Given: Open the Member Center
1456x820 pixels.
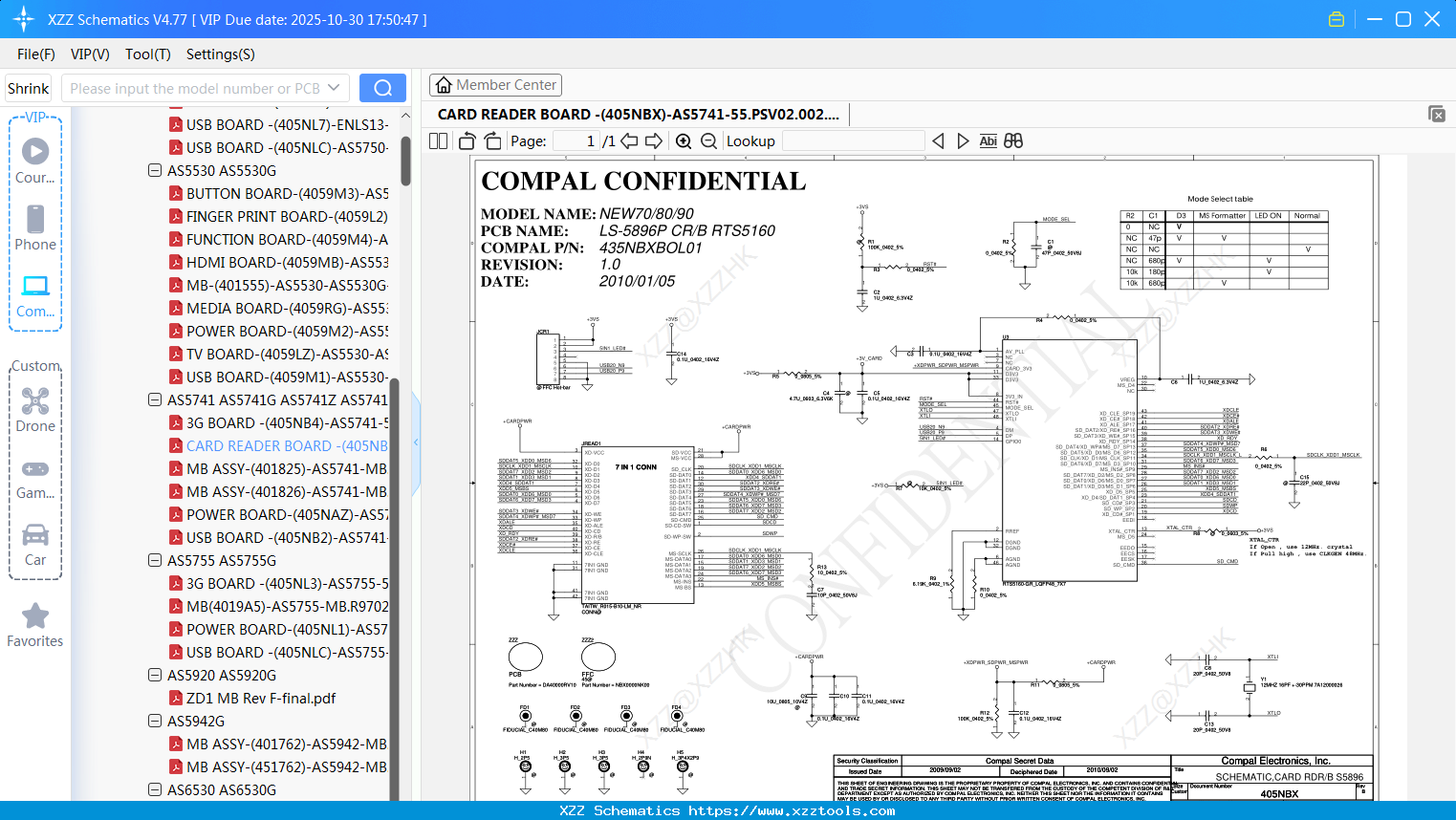Looking at the screenshot, I should coord(495,85).
